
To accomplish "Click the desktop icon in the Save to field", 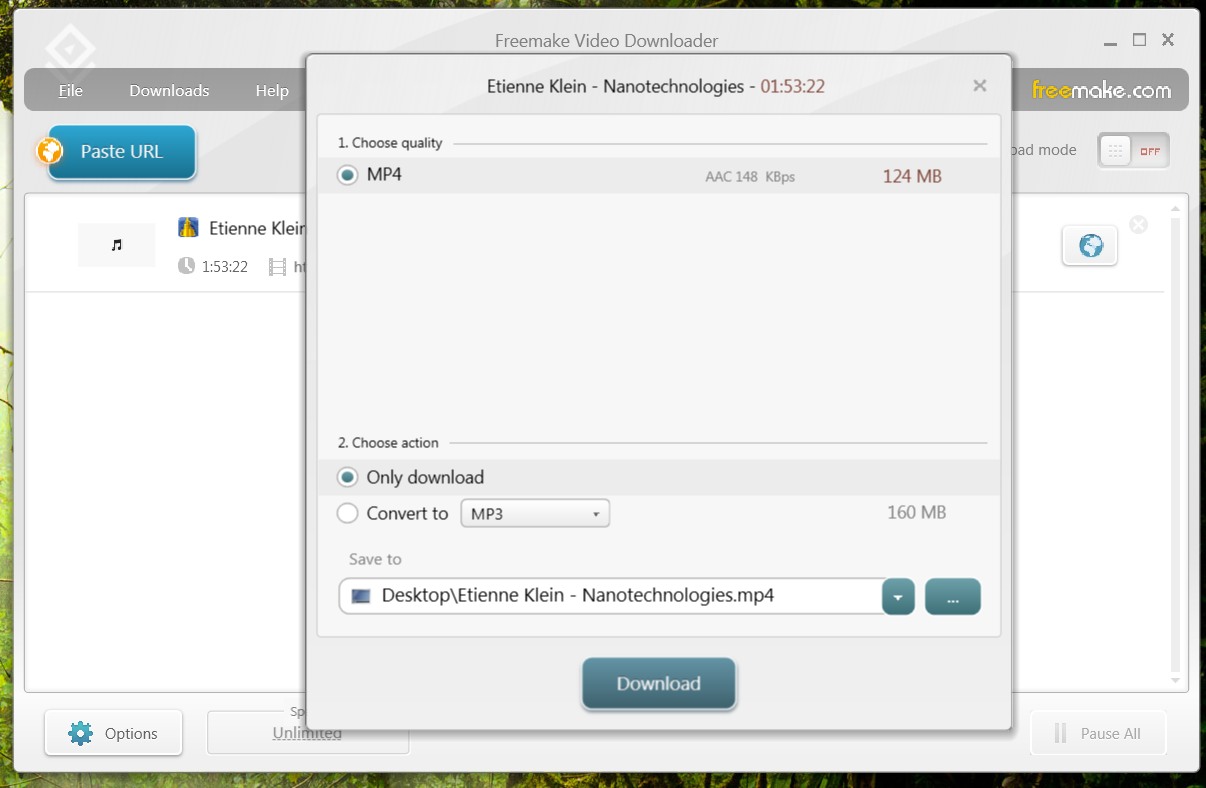I will [x=361, y=596].
